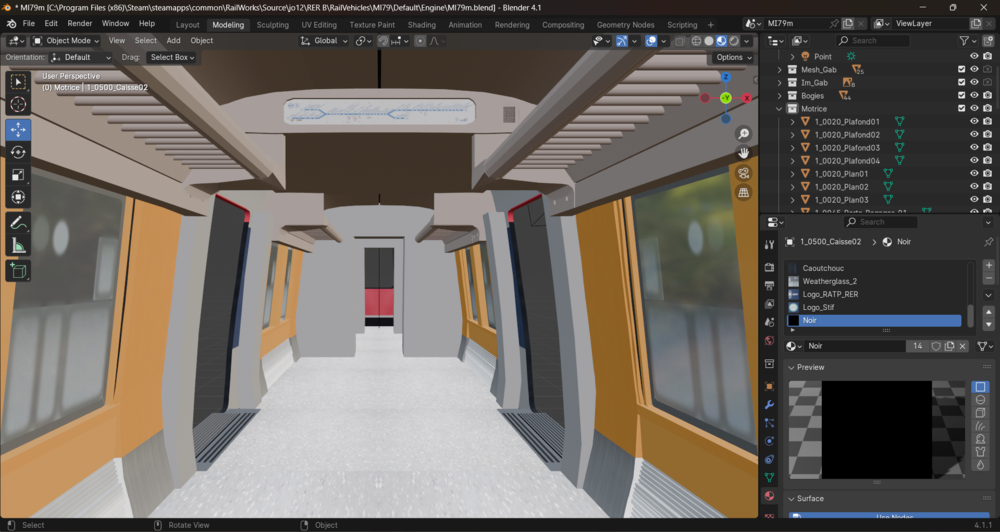1000x532 pixels.
Task: Hide Mesh_Gab collection in viewport
Action: coord(974,70)
